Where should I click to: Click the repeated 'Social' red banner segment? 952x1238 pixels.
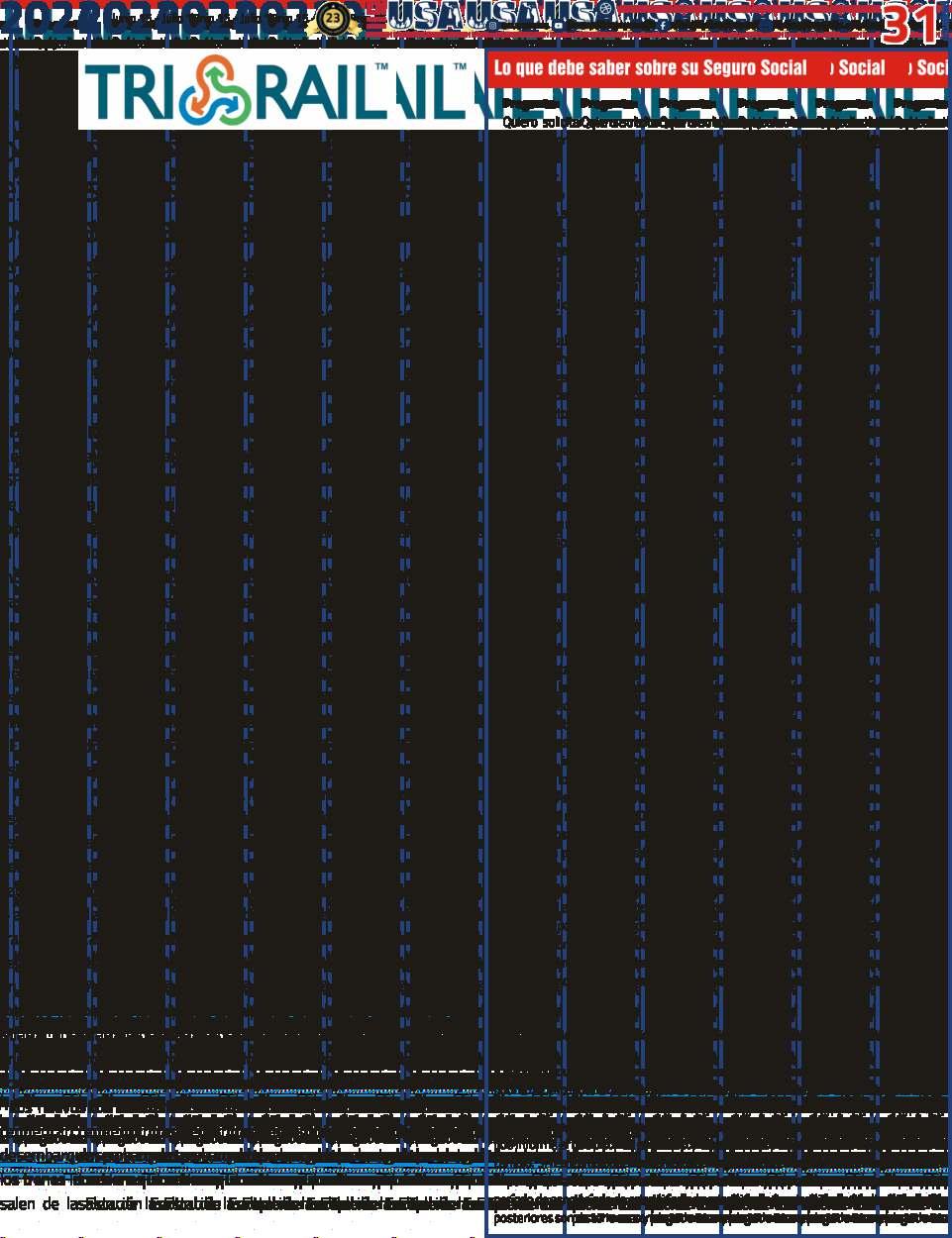(861, 68)
